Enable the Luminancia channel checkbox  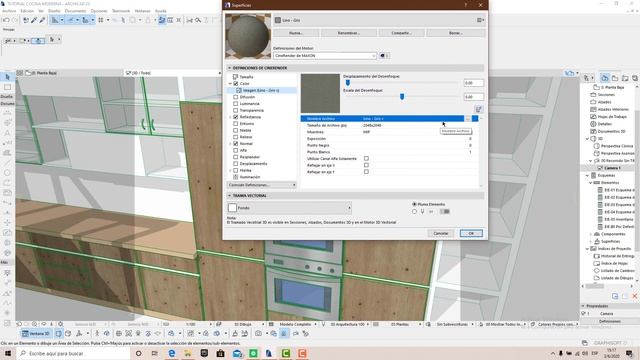point(236,104)
